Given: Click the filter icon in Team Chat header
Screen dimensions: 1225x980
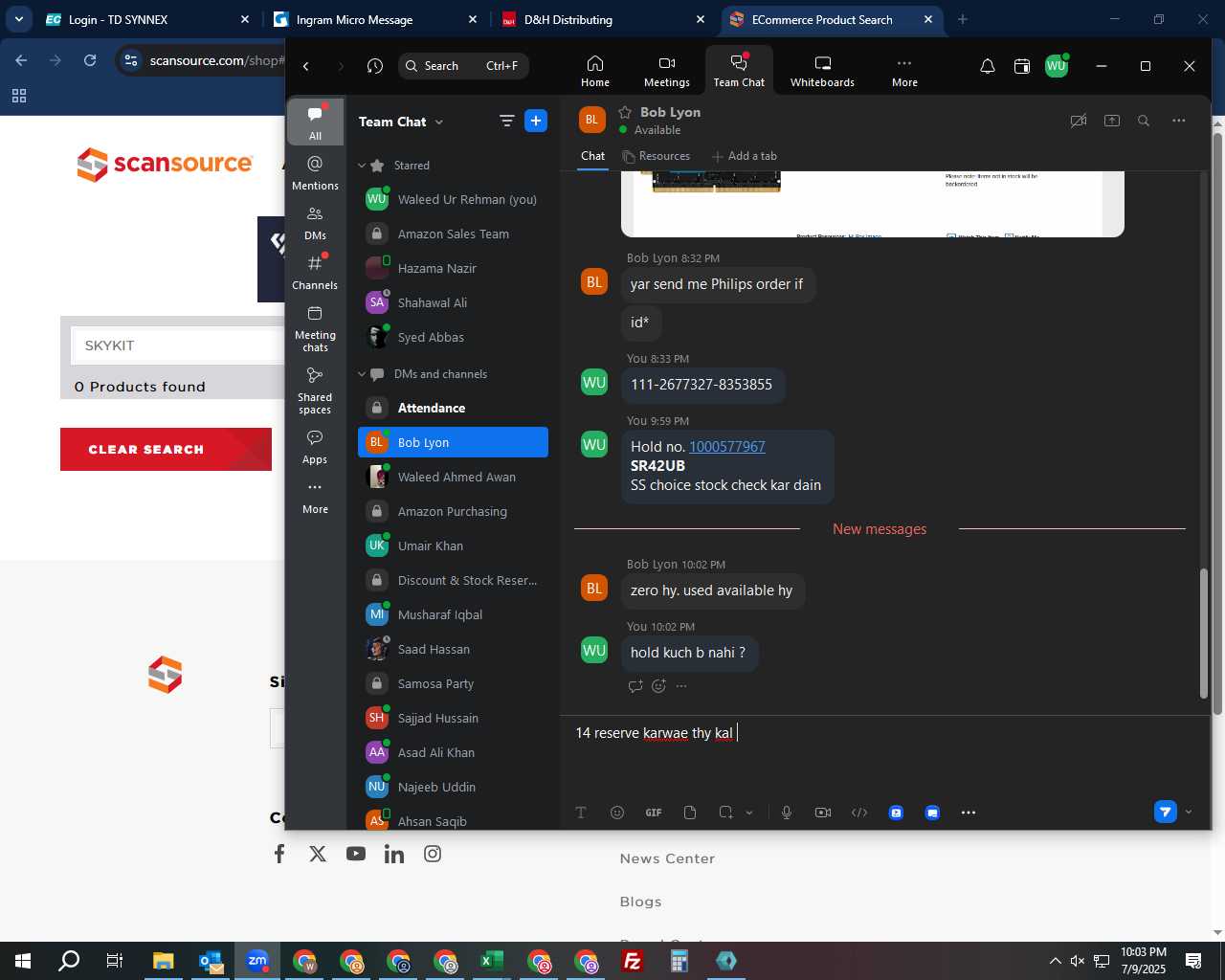Looking at the screenshot, I should [x=506, y=121].
